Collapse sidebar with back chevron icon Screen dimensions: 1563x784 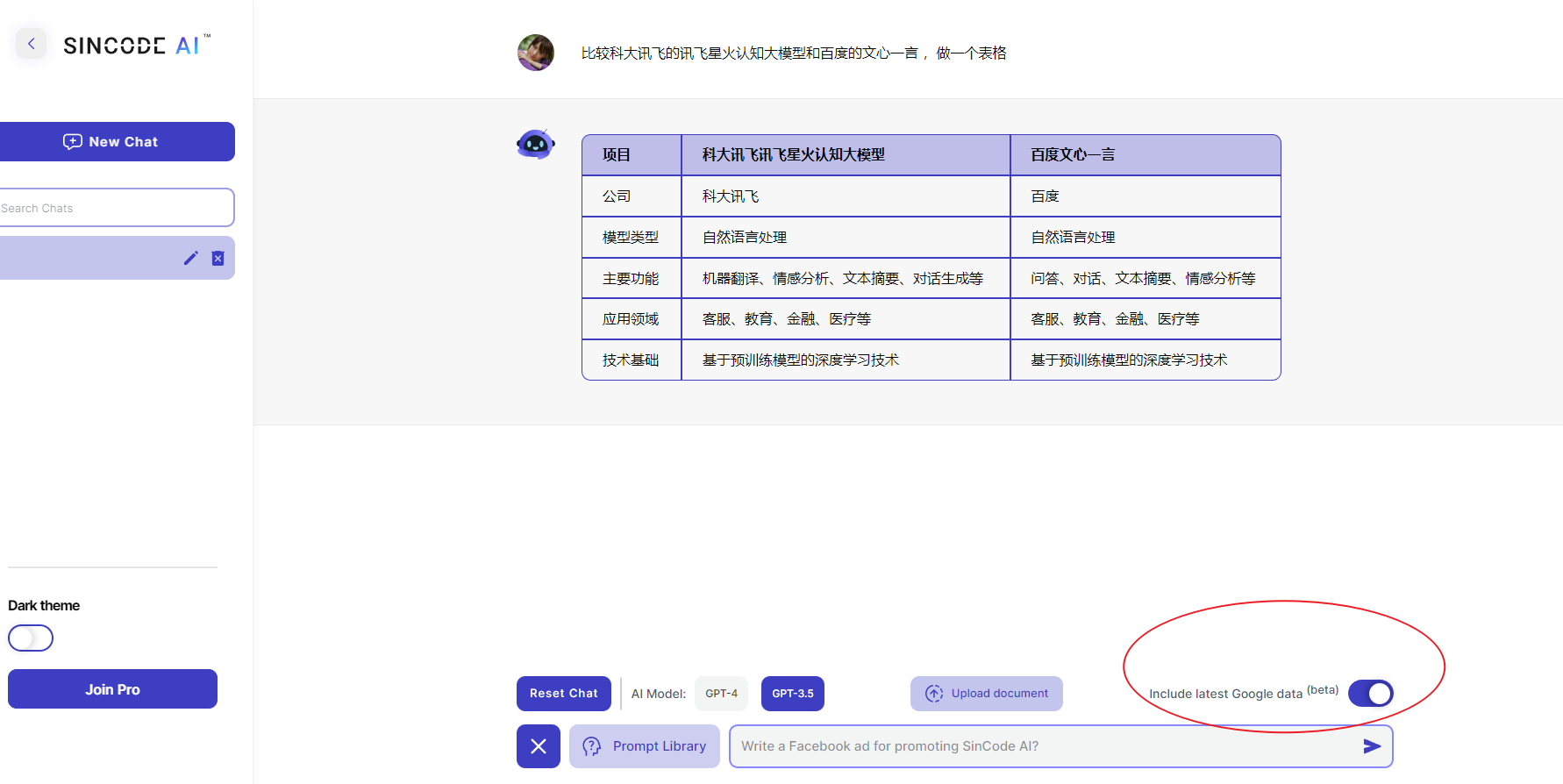32,44
